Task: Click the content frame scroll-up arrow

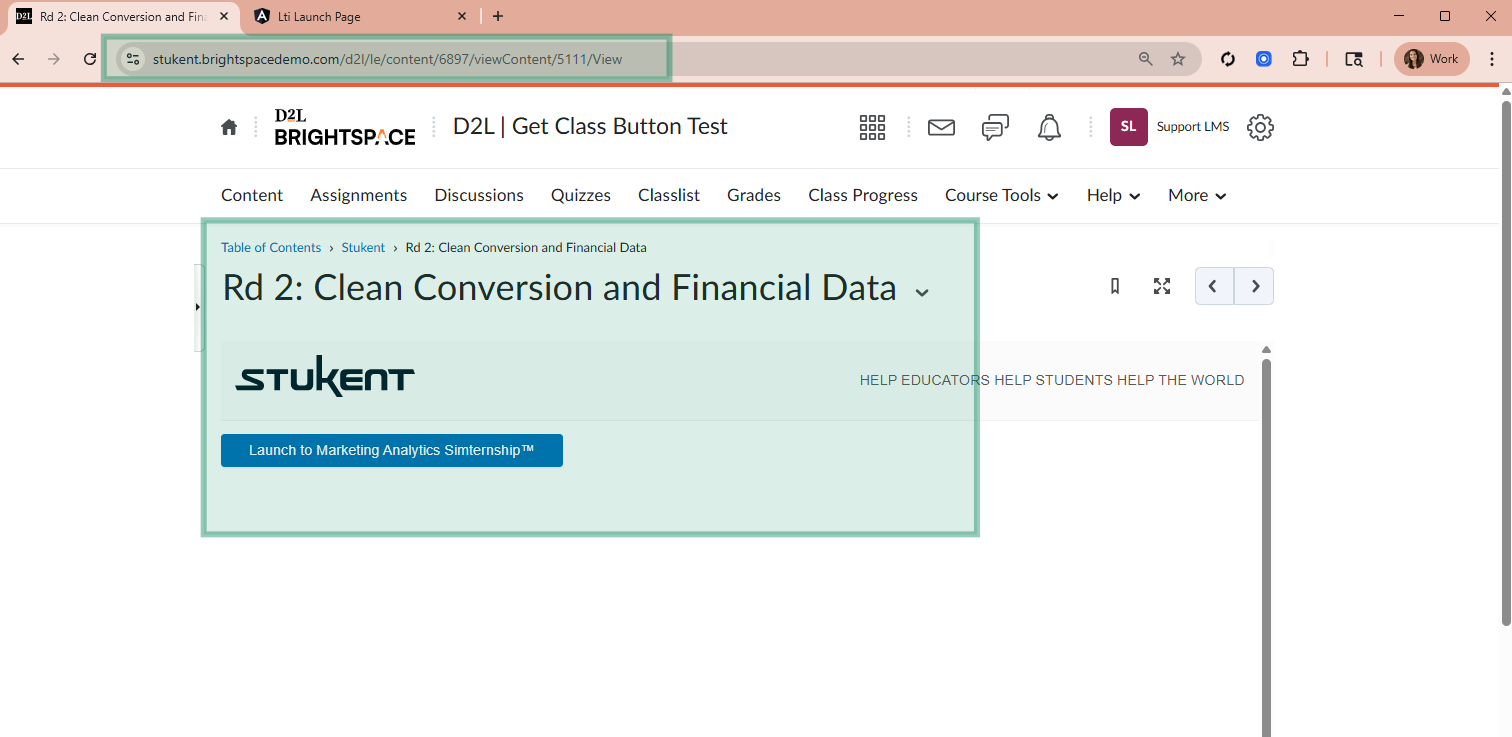Action: (x=1266, y=349)
